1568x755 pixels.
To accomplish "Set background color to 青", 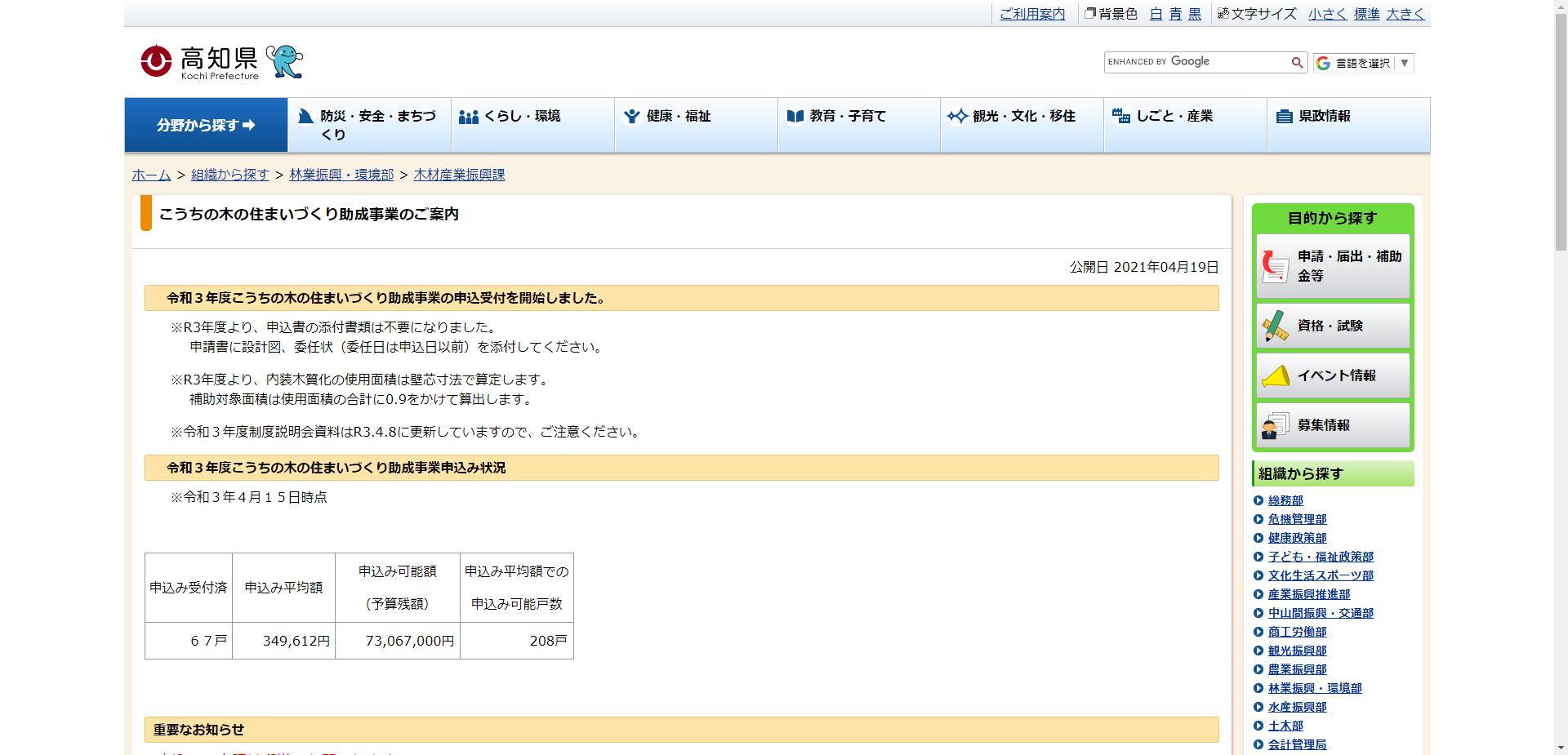I will (x=1176, y=13).
